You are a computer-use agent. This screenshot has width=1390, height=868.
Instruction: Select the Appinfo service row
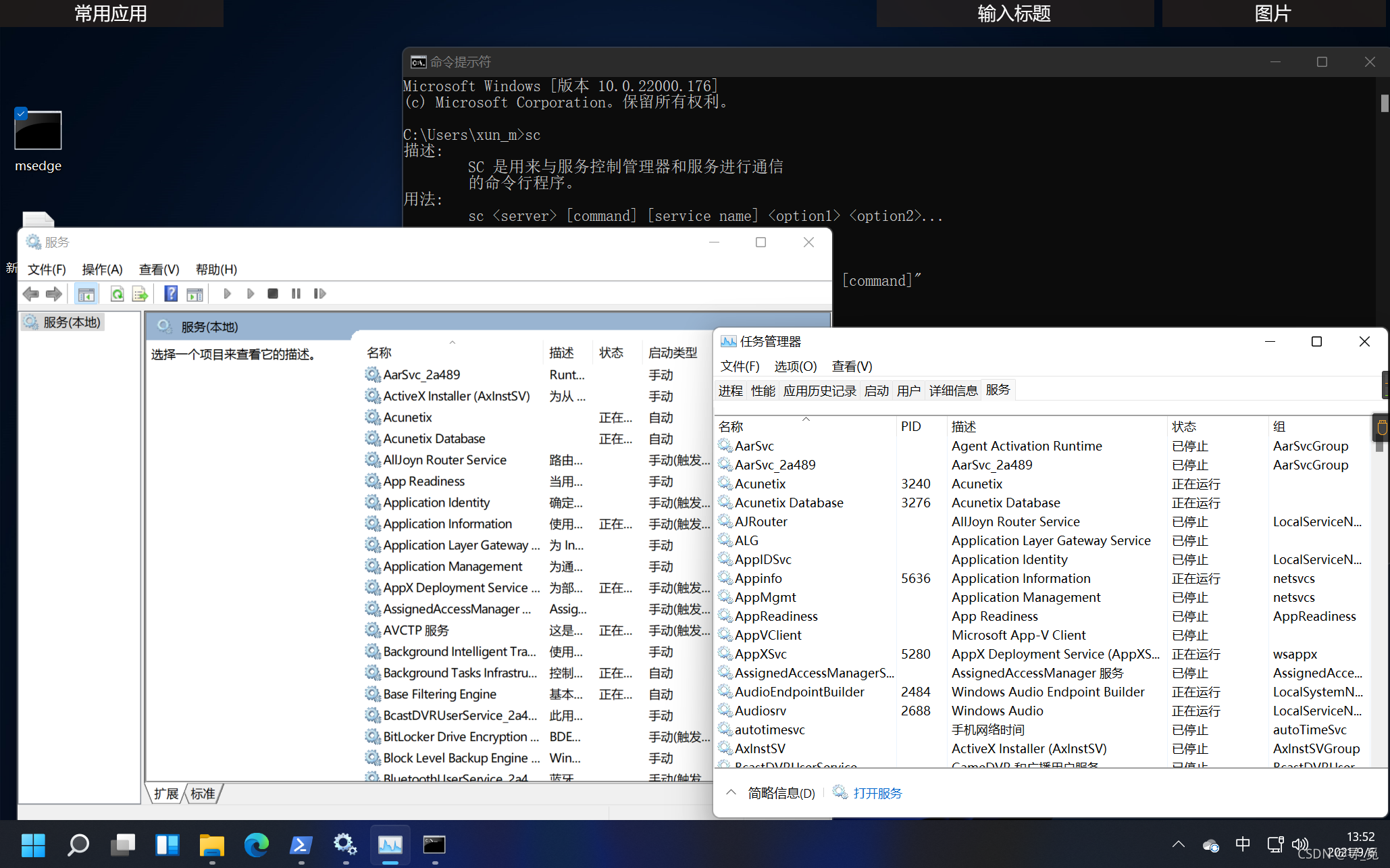click(758, 578)
